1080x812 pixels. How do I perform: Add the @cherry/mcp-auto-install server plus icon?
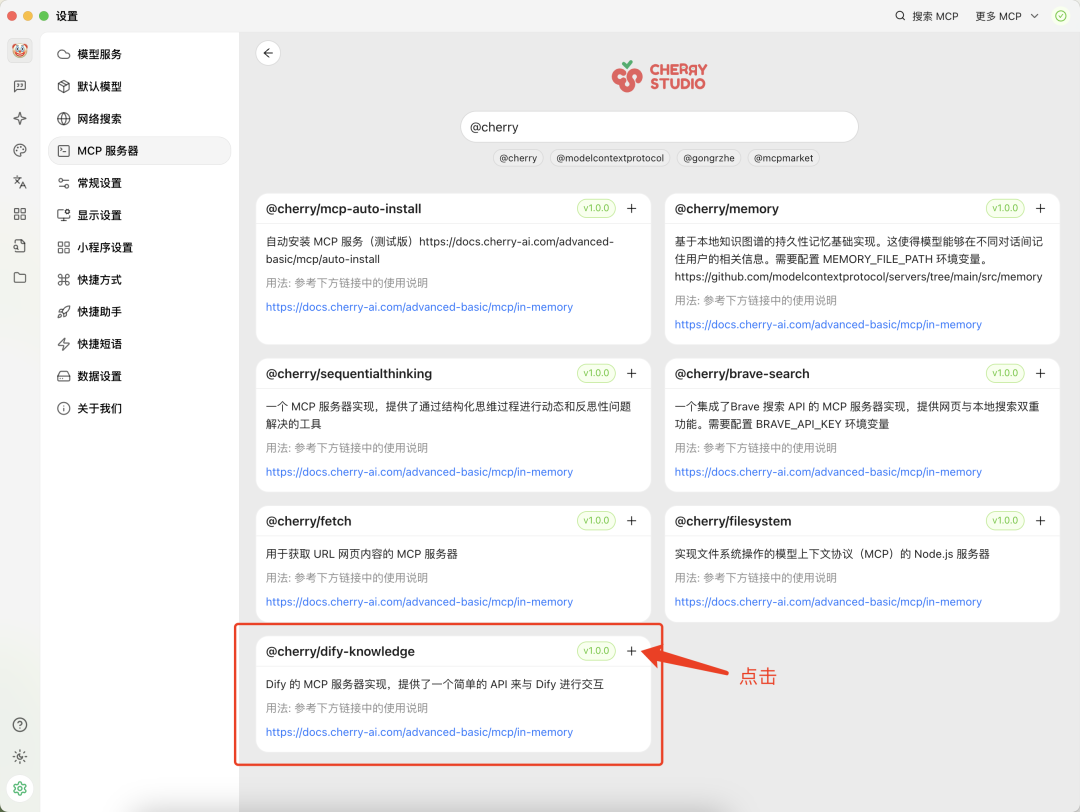coord(632,208)
